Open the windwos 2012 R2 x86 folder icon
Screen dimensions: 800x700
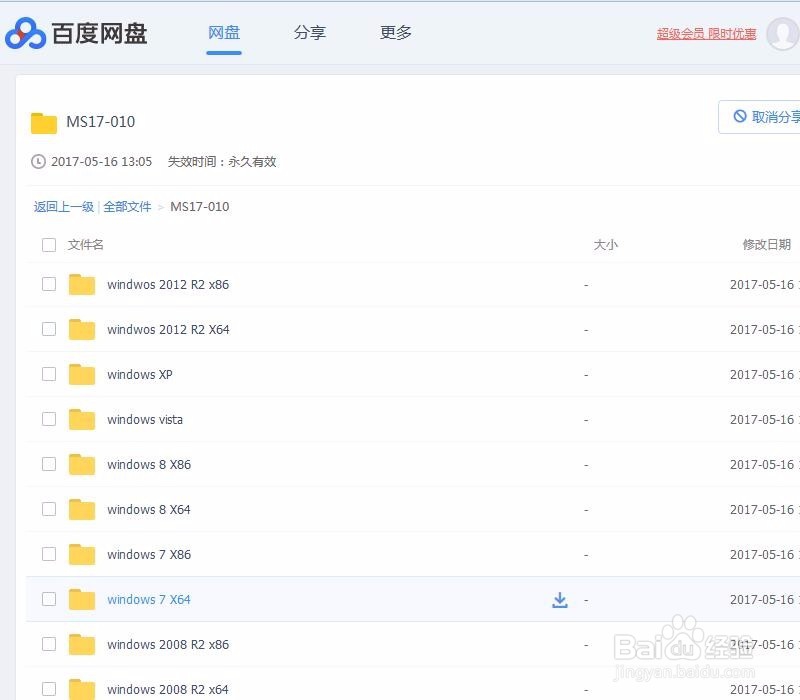tap(82, 284)
